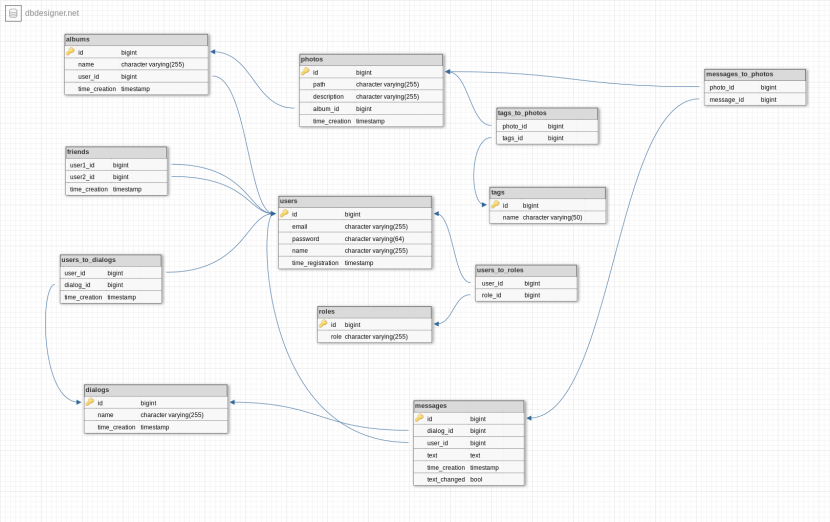Select the albums table header
Image resolution: width=830 pixels, height=522 pixels.
point(136,40)
